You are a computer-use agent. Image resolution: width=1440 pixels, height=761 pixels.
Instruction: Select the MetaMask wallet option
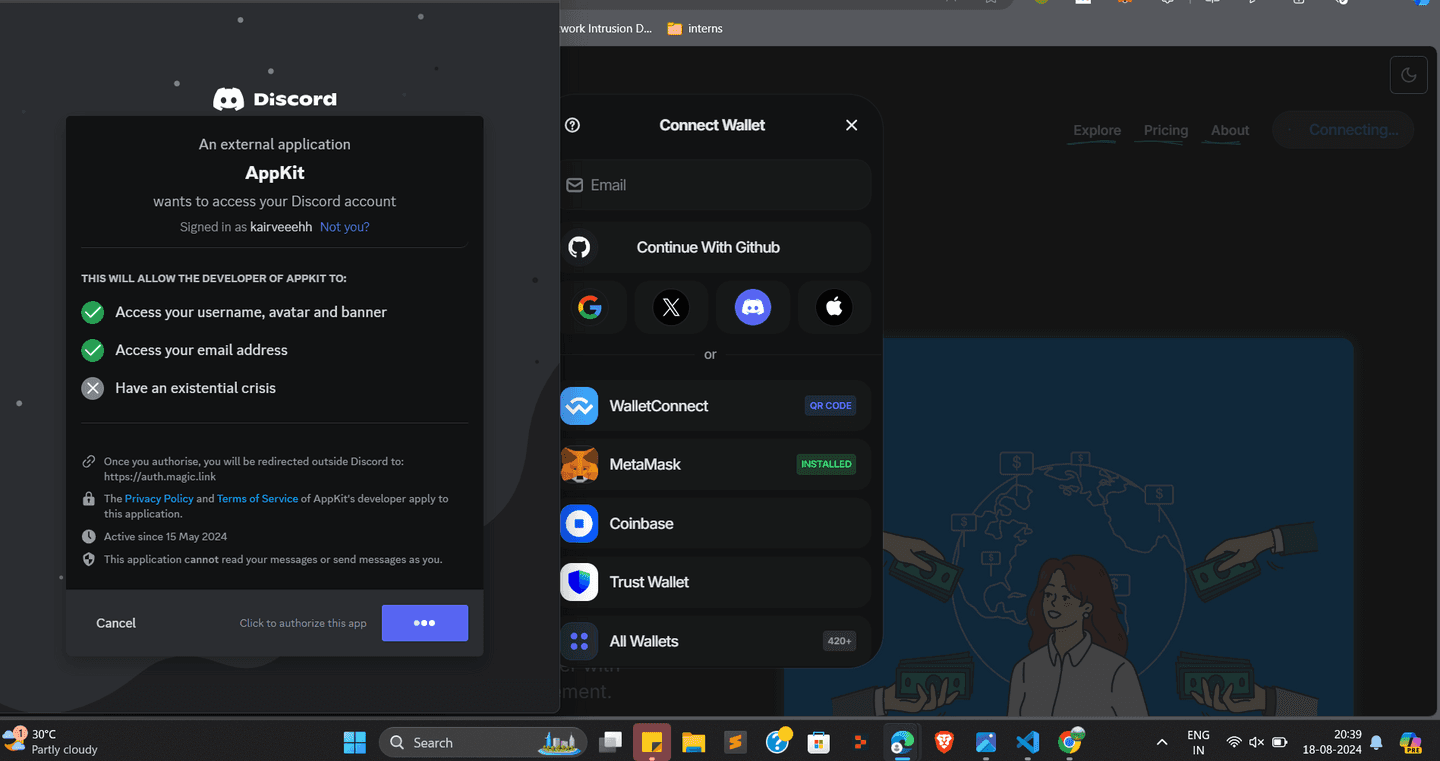[715, 464]
